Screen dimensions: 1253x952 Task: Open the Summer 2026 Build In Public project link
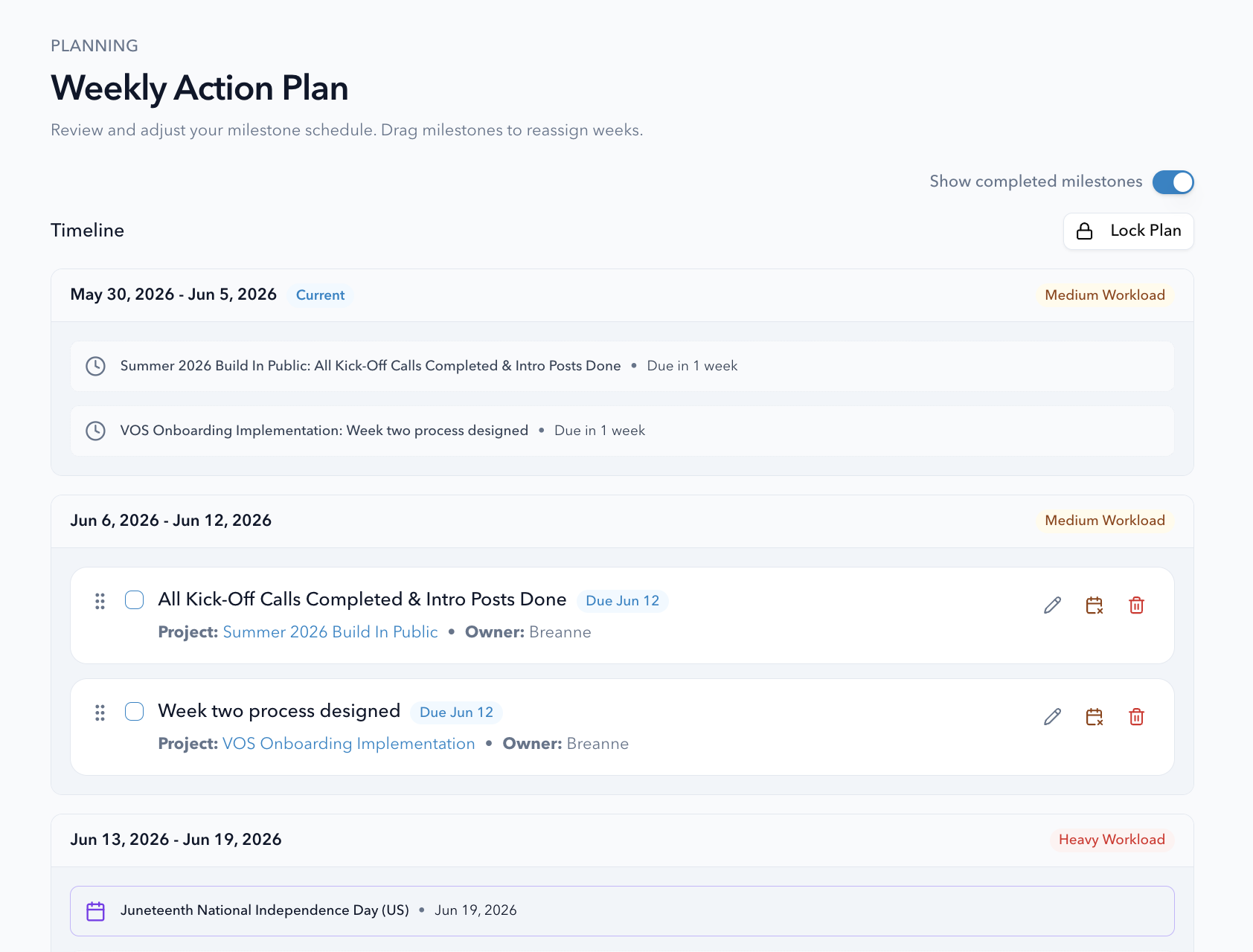coord(330,632)
